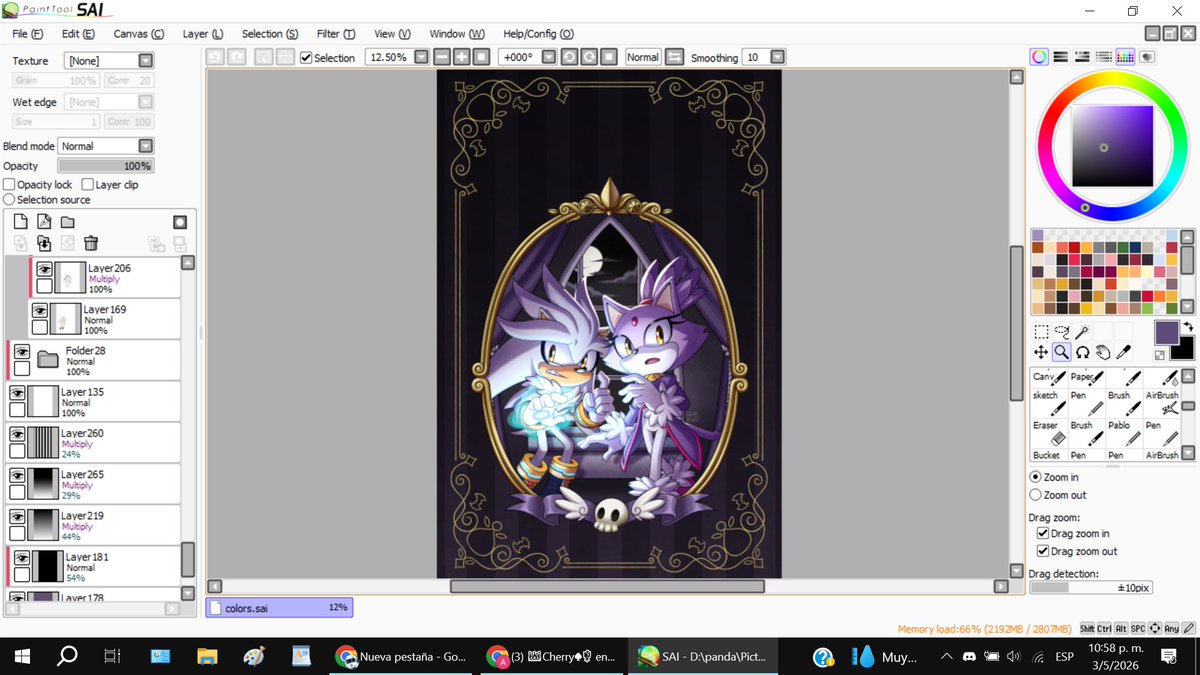Open the Windows Start menu

point(22,656)
